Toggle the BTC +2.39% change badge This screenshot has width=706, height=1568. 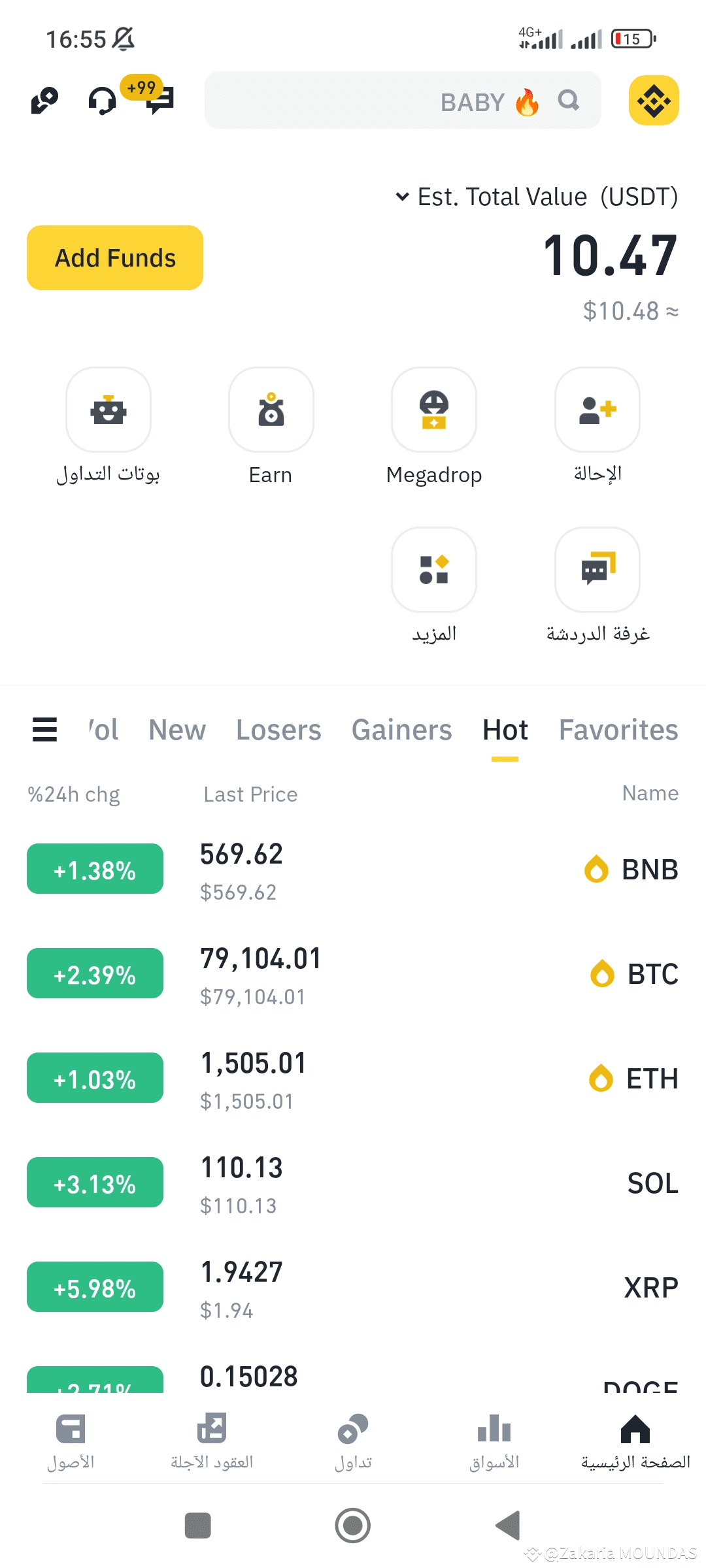tap(95, 973)
